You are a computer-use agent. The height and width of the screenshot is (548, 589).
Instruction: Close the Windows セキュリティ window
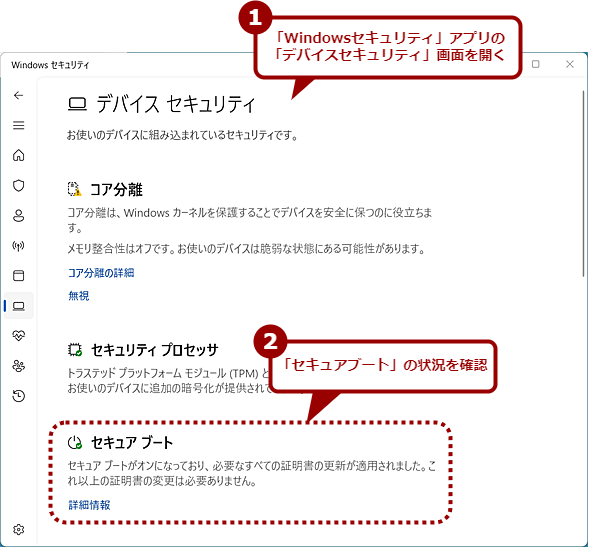tap(569, 64)
